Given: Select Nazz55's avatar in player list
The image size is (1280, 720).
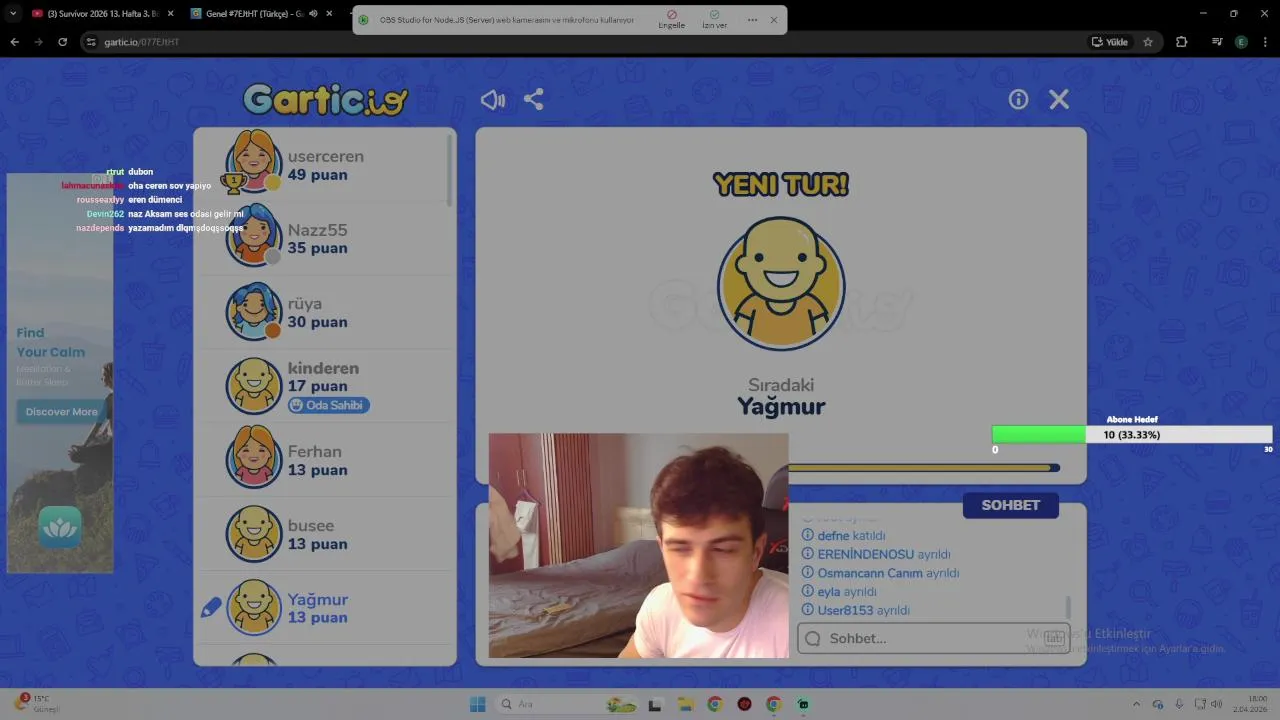Looking at the screenshot, I should [253, 236].
